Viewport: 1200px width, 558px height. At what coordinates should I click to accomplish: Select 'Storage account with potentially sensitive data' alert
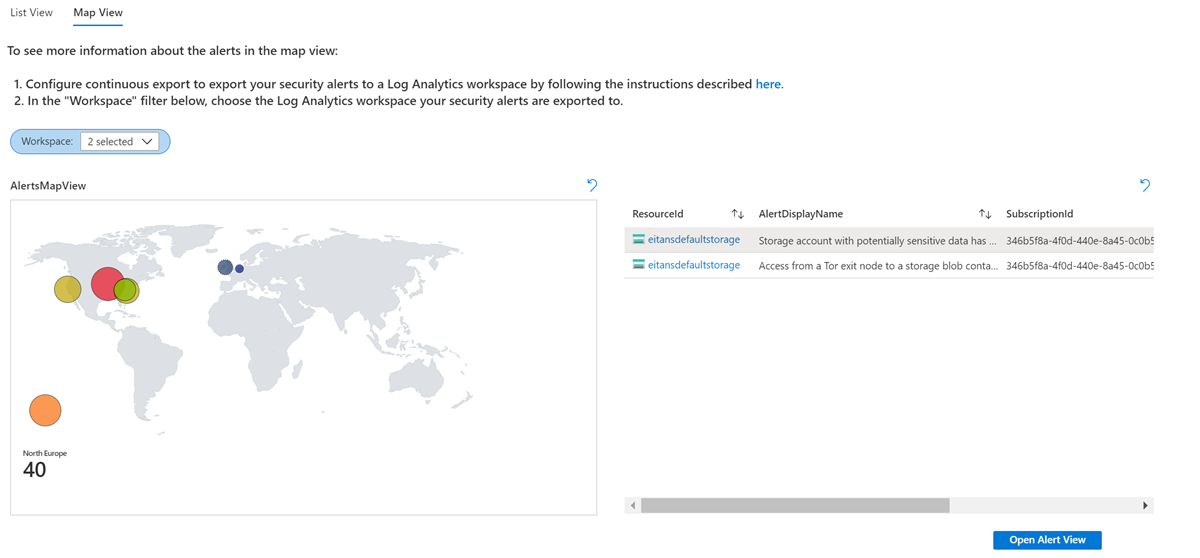pos(877,241)
